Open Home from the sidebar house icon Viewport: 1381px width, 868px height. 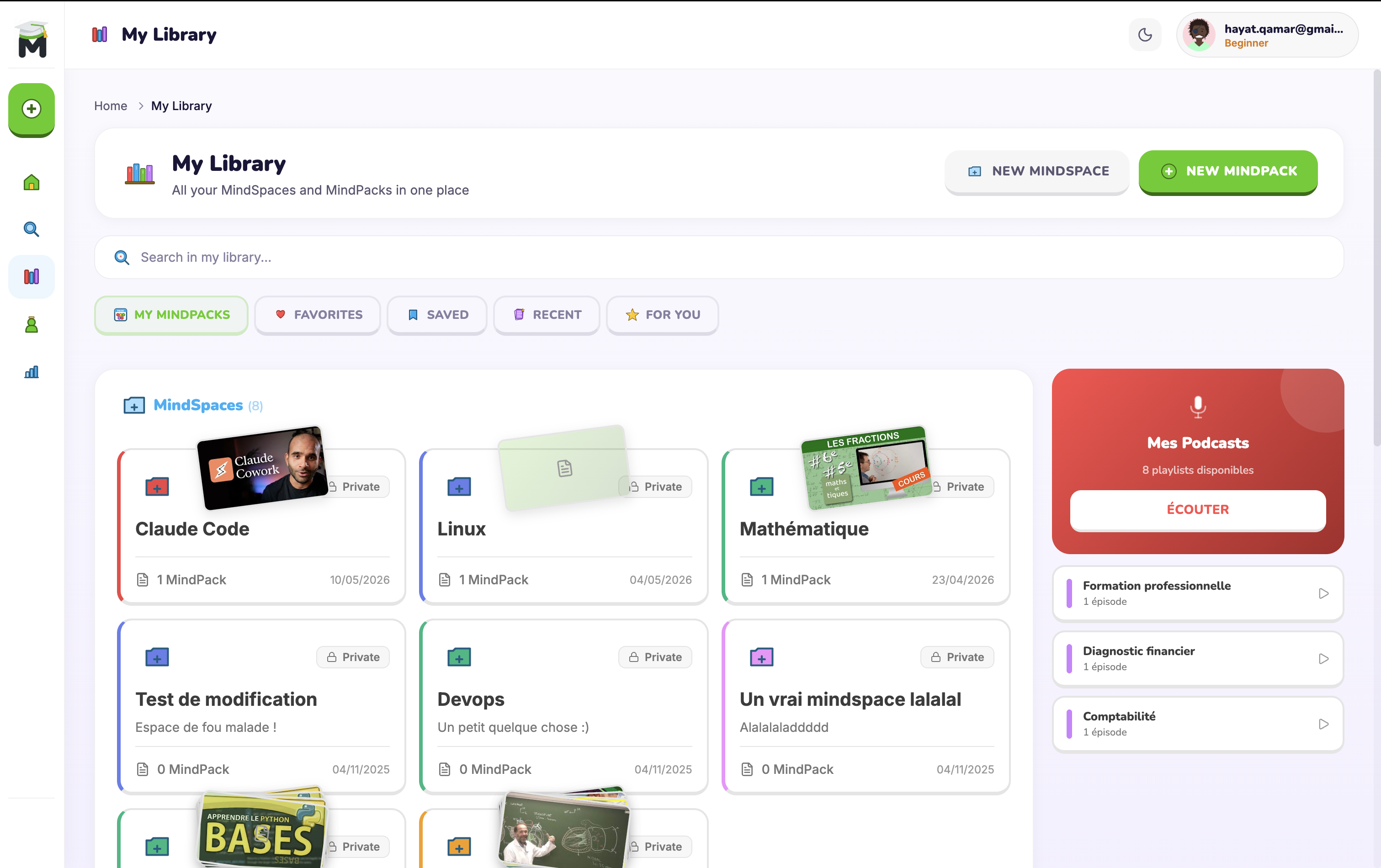point(32,182)
